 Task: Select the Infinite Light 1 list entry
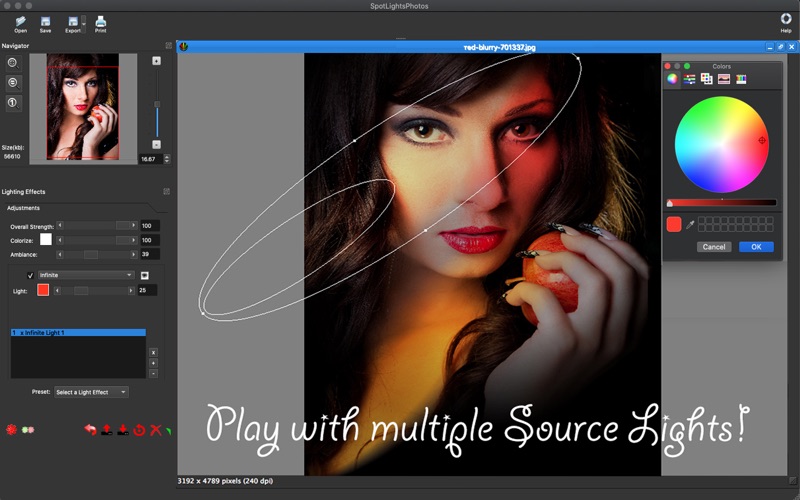[78, 333]
